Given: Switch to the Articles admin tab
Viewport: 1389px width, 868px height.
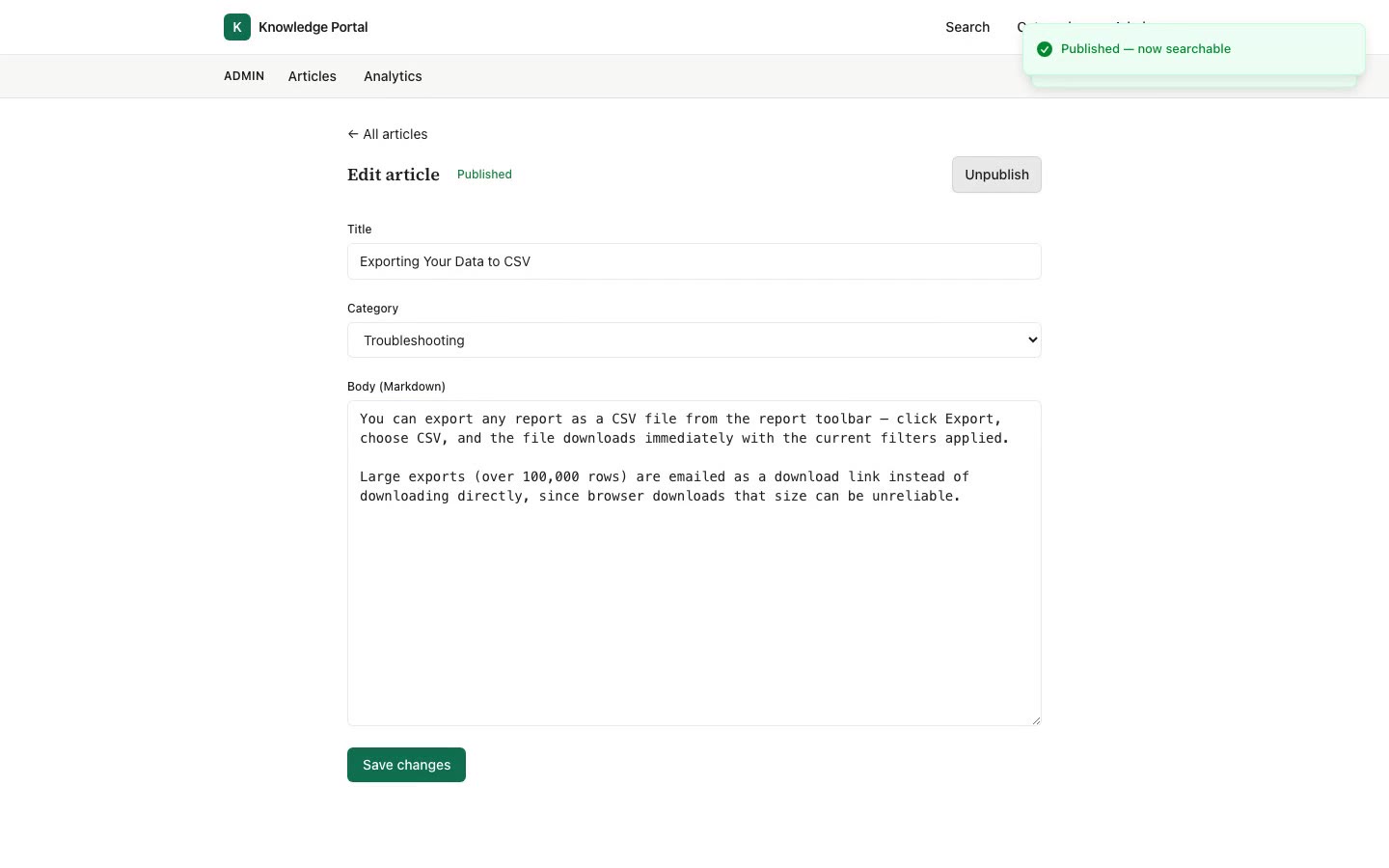Looking at the screenshot, I should (313, 76).
